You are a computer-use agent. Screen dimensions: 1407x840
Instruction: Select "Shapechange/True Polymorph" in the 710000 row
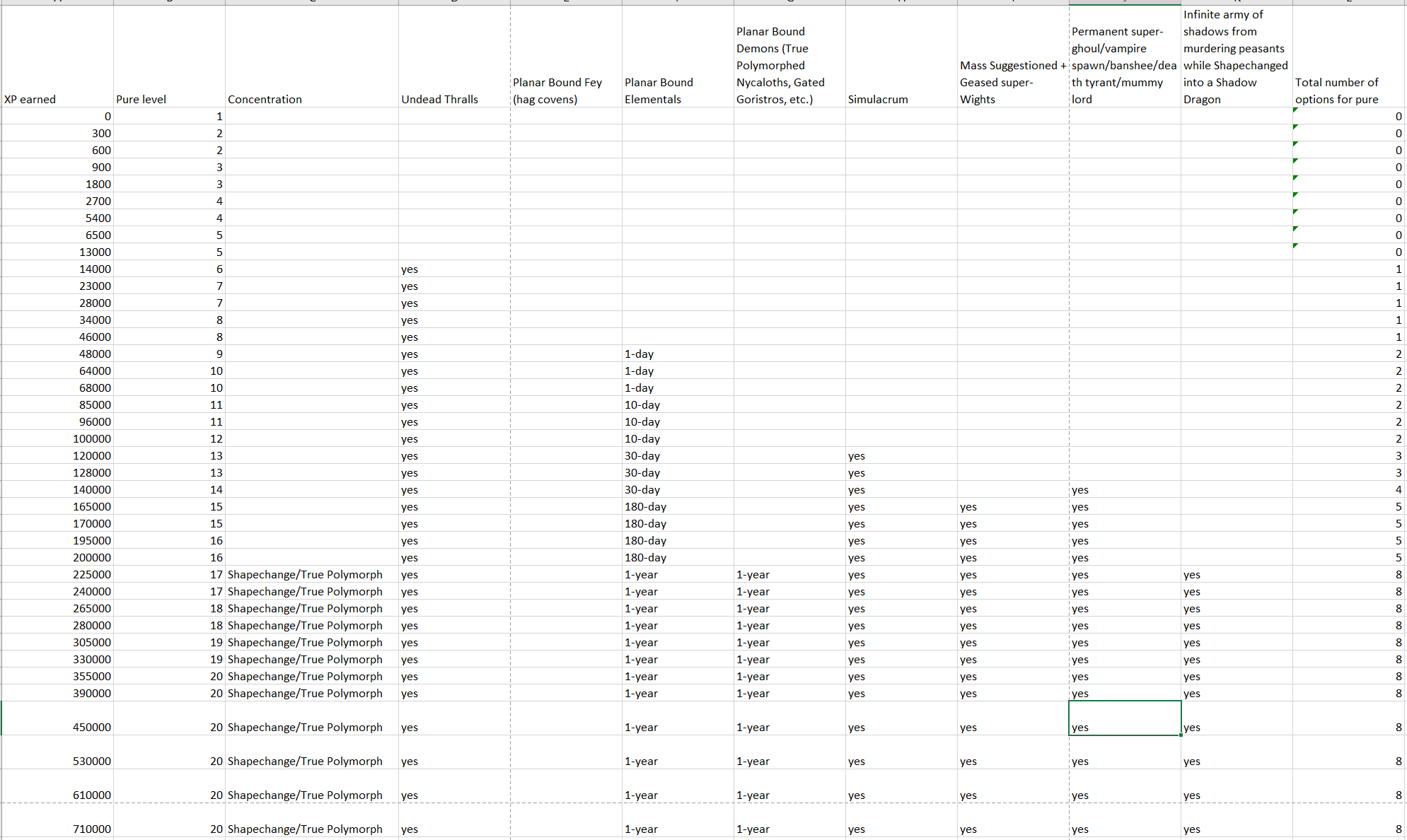coord(312,820)
